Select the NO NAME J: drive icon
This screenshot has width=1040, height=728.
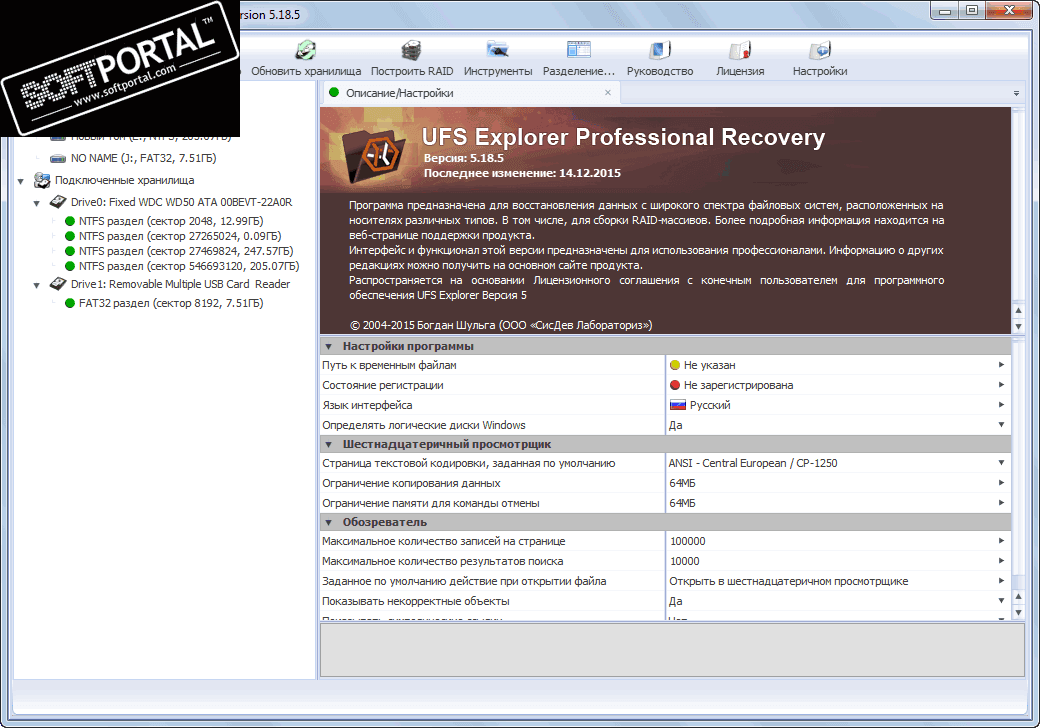pos(58,158)
